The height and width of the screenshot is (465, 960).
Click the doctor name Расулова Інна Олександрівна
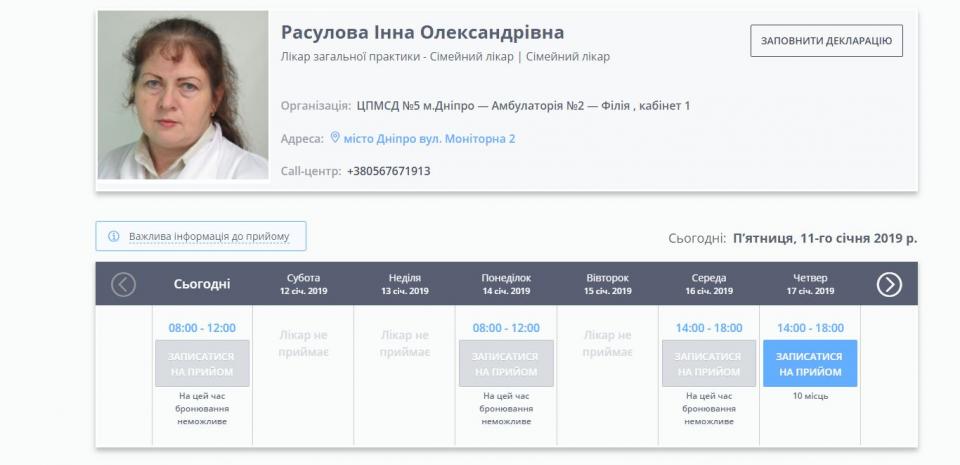click(x=422, y=33)
